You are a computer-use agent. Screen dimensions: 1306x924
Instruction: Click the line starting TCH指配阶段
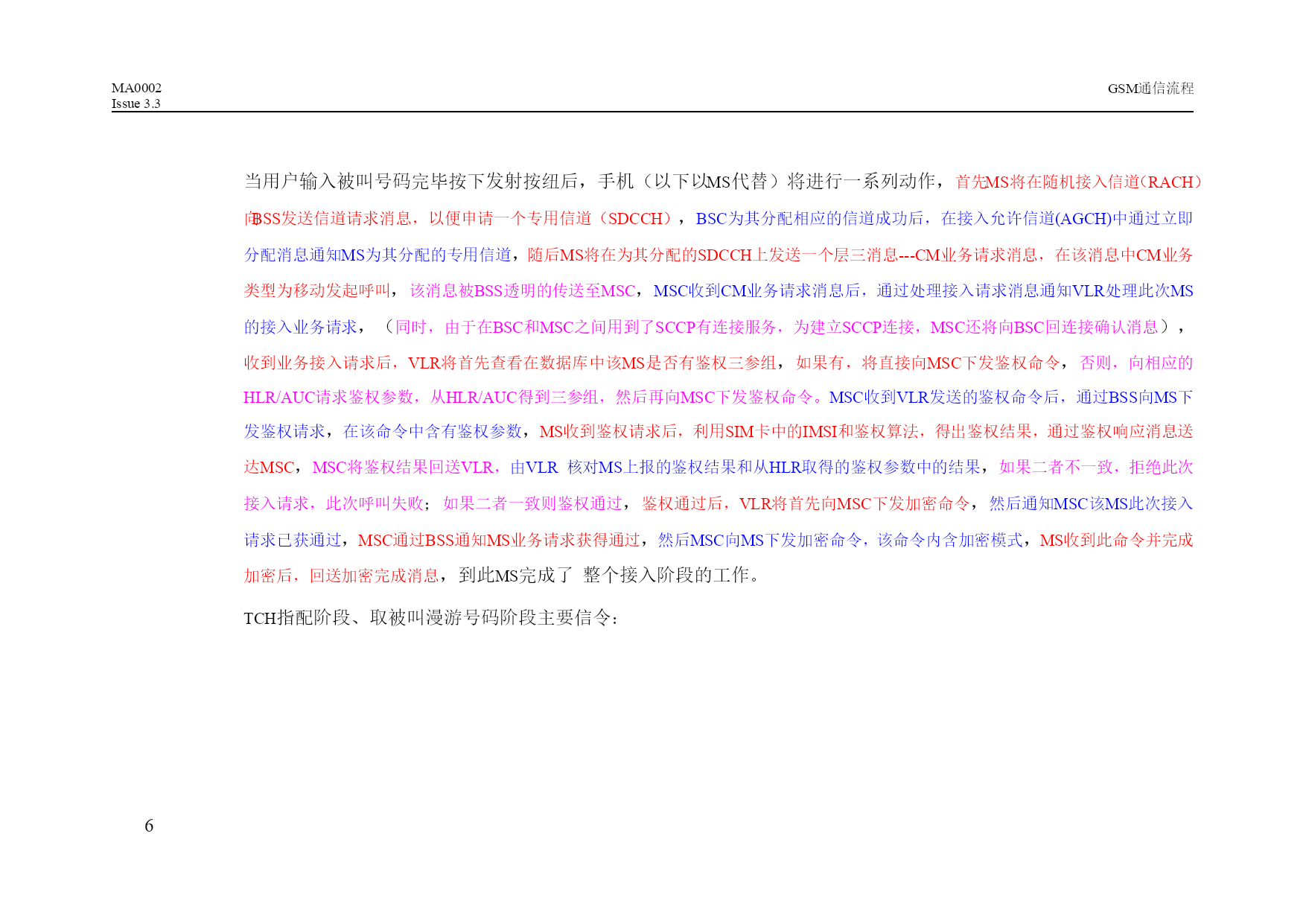430,618
